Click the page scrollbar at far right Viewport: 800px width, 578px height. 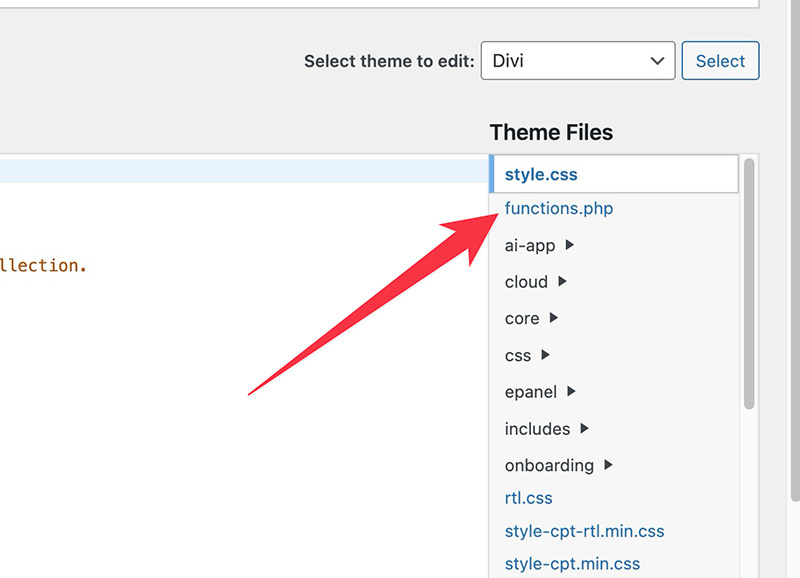(x=795, y=250)
